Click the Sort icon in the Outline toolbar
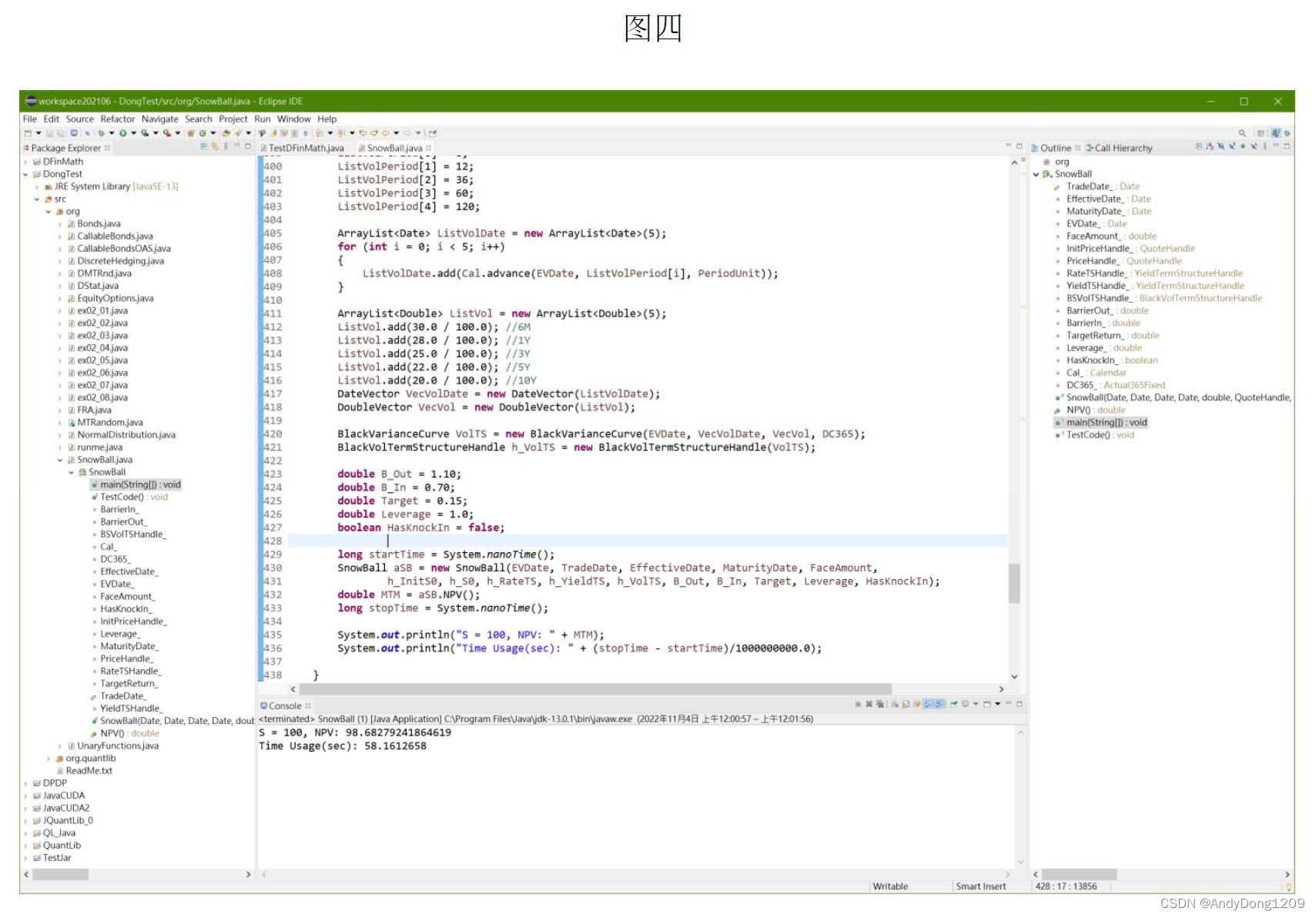The image size is (1316, 918). click(x=1211, y=146)
